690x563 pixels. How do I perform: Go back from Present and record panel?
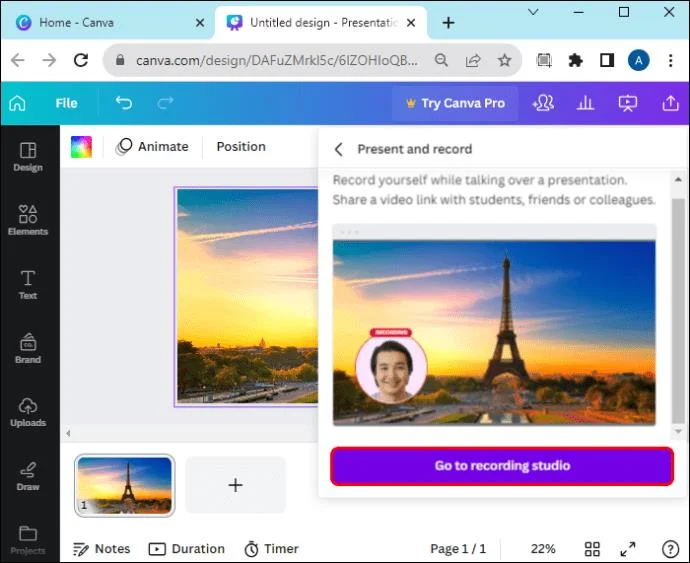coord(338,149)
